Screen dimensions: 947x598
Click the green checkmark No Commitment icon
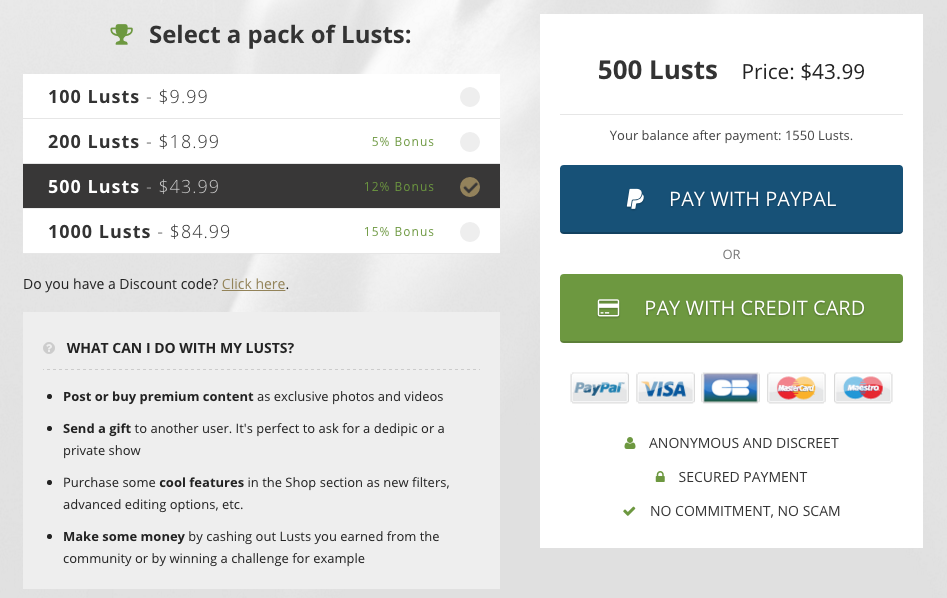(x=629, y=511)
